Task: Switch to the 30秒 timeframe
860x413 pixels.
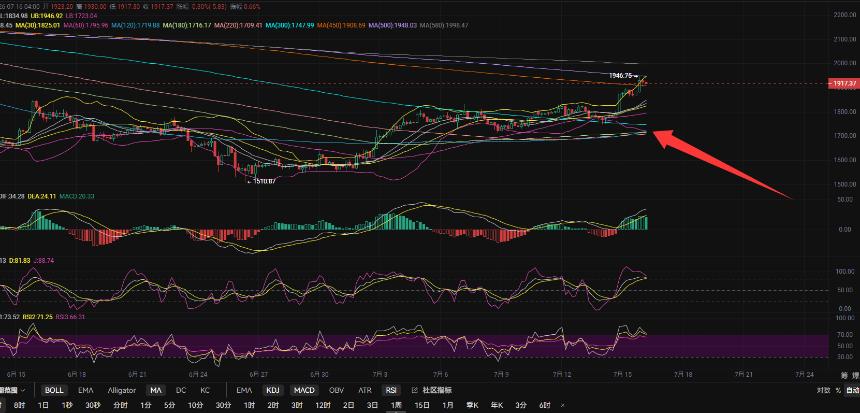Action: pyautogui.click(x=93, y=405)
